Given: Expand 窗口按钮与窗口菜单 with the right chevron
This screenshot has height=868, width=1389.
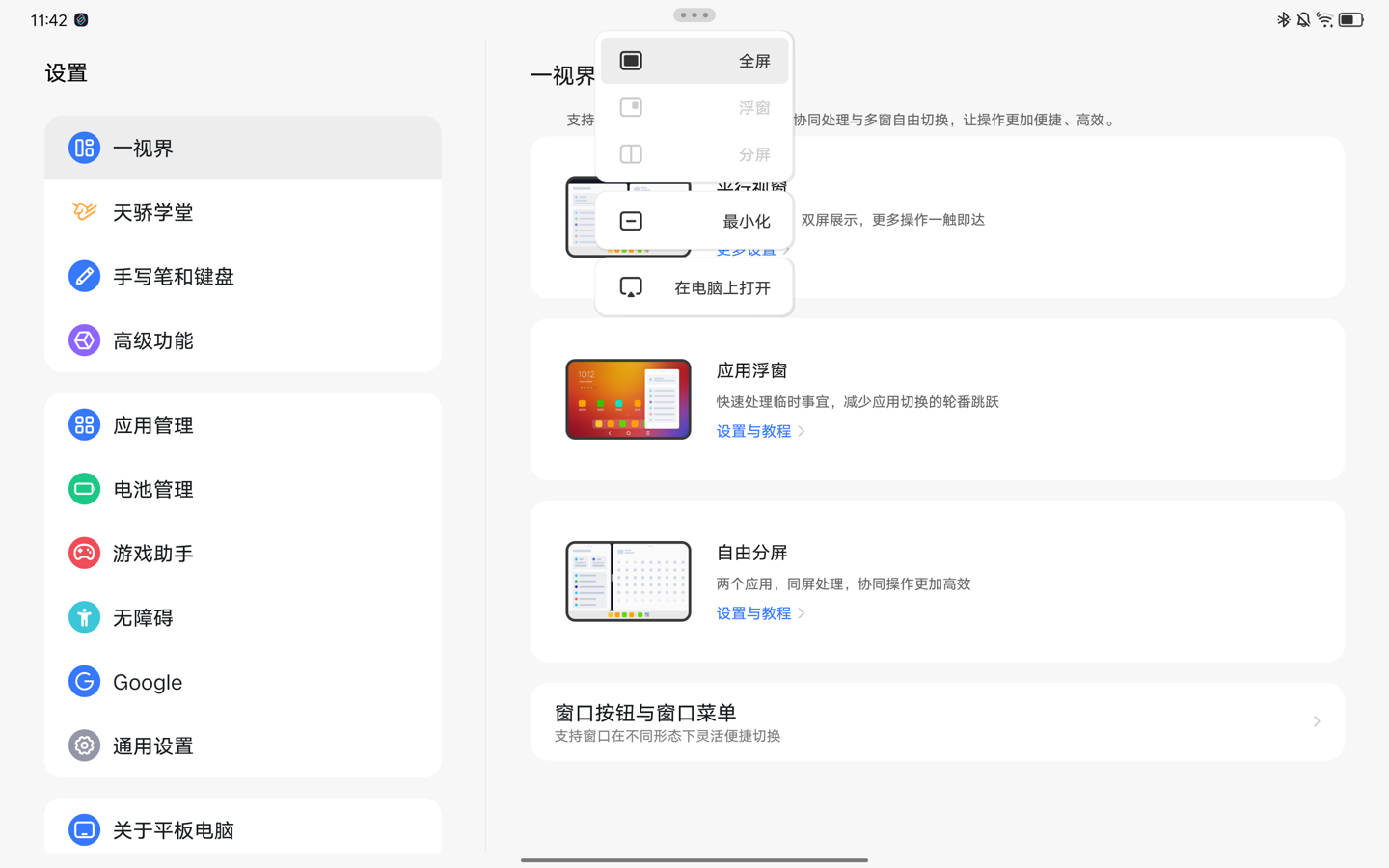Looking at the screenshot, I should pyautogui.click(x=1316, y=721).
